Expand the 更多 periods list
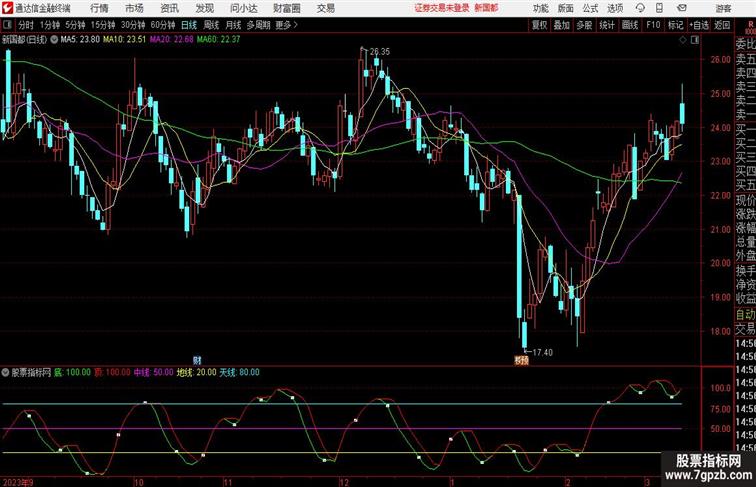Viewport: 756px width, 487px height. (286, 25)
